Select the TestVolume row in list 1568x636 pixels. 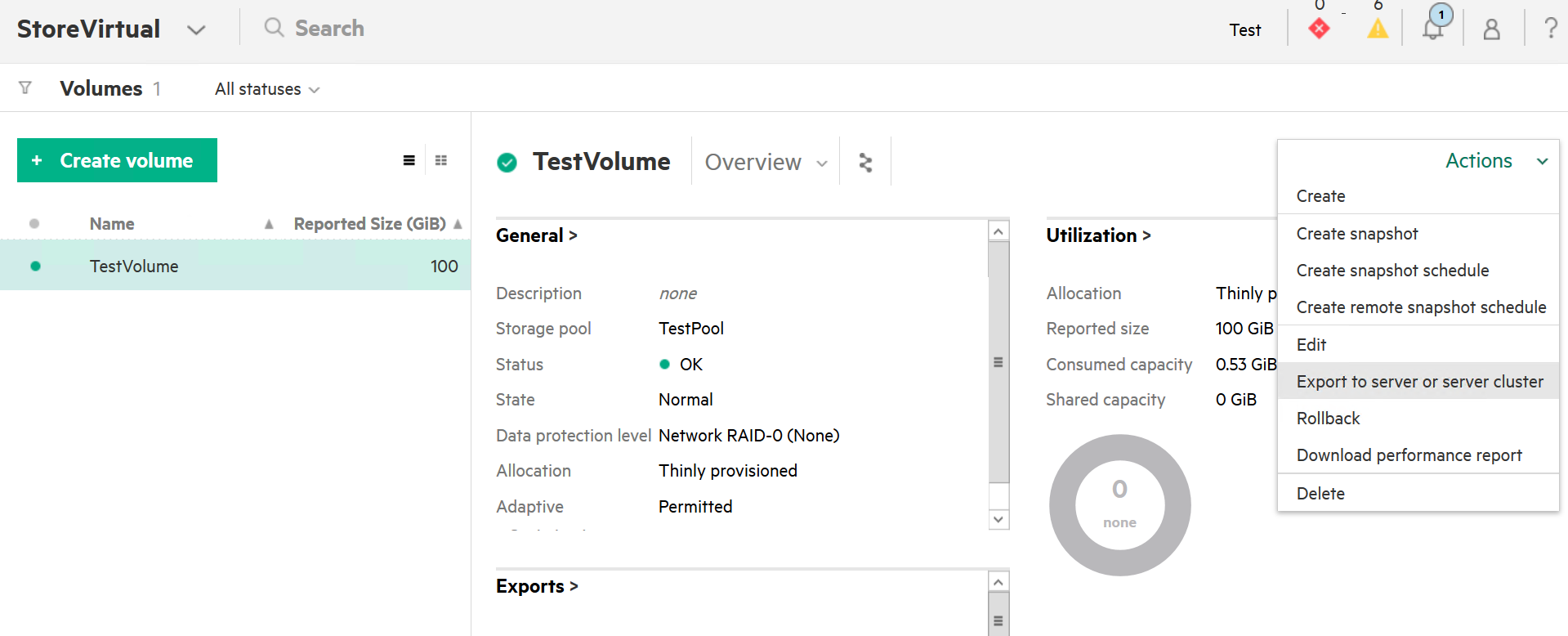pos(235,266)
